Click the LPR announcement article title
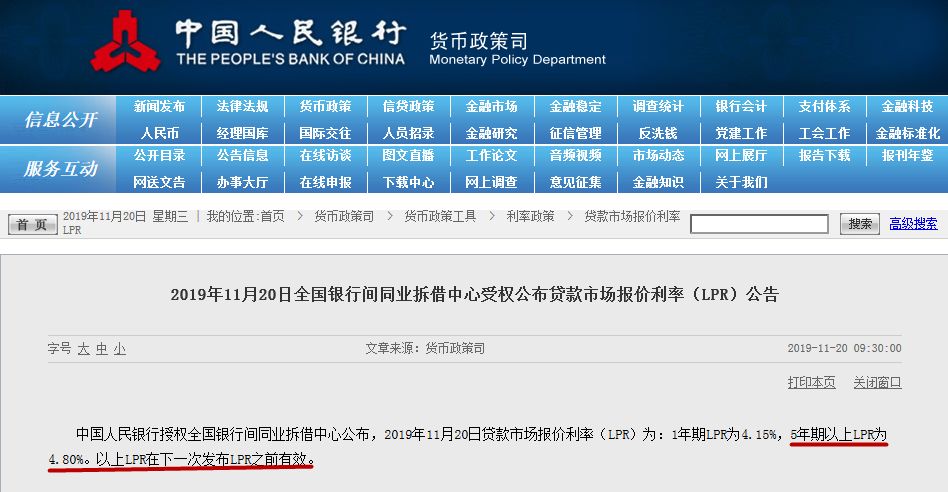Viewport: 948px width, 492px height. (x=475, y=294)
